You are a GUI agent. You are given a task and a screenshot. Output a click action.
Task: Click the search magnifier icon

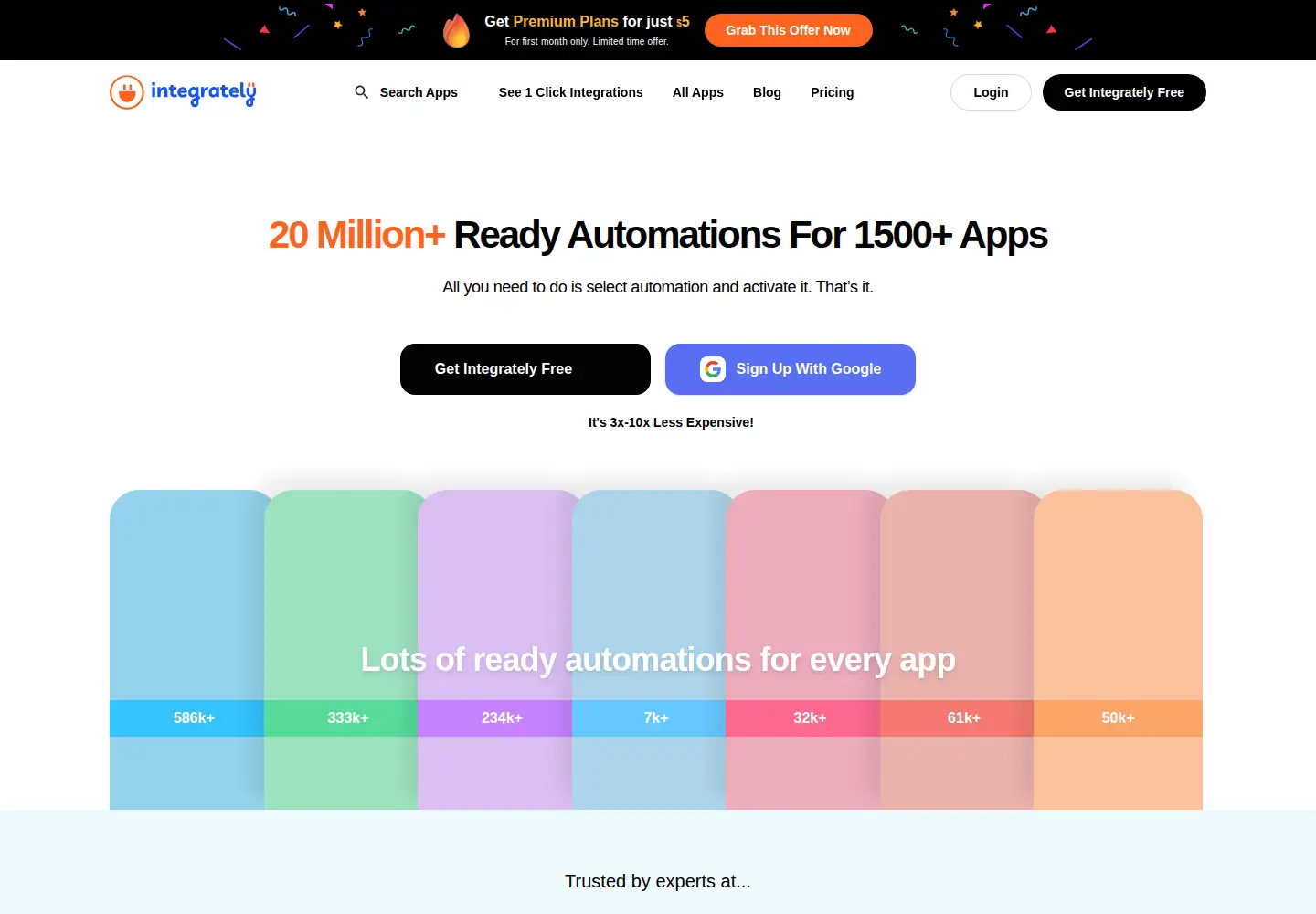[x=362, y=92]
